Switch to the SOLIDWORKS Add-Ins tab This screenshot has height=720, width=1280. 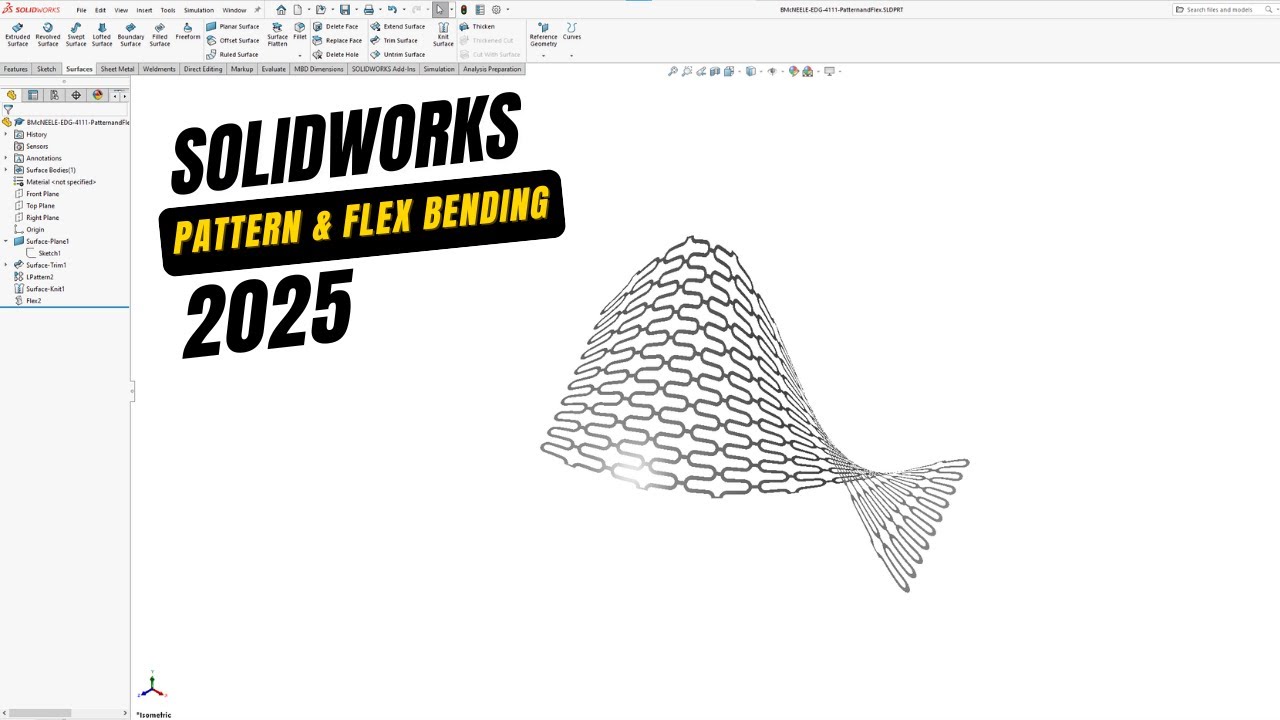383,69
